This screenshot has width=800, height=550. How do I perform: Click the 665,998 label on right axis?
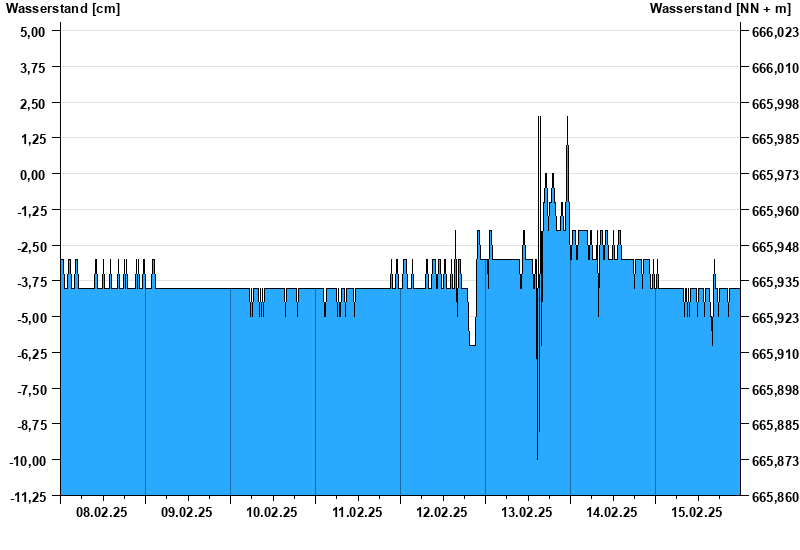(x=776, y=104)
